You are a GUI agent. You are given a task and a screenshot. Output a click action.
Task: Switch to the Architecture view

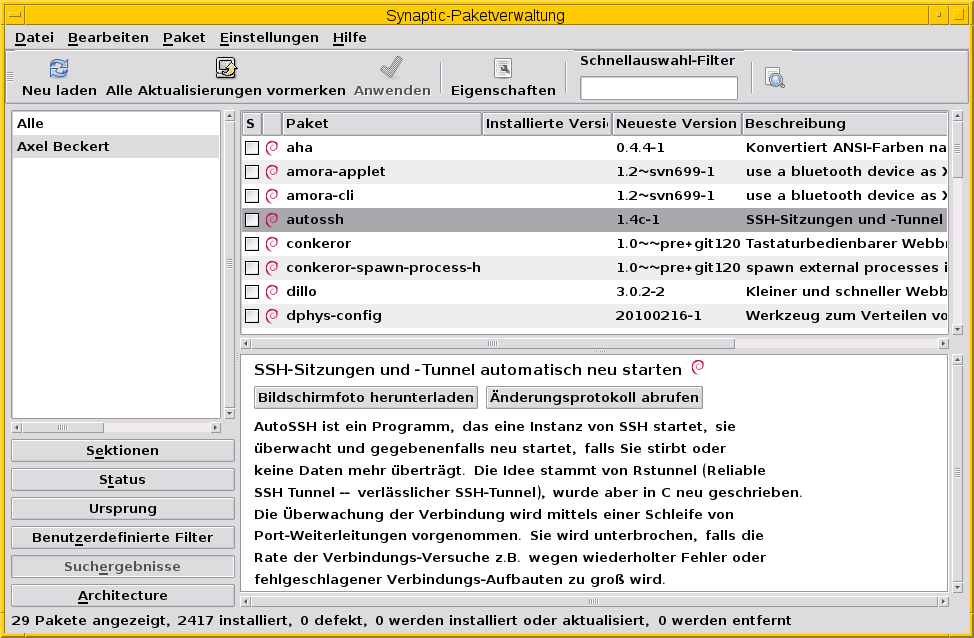click(x=122, y=595)
